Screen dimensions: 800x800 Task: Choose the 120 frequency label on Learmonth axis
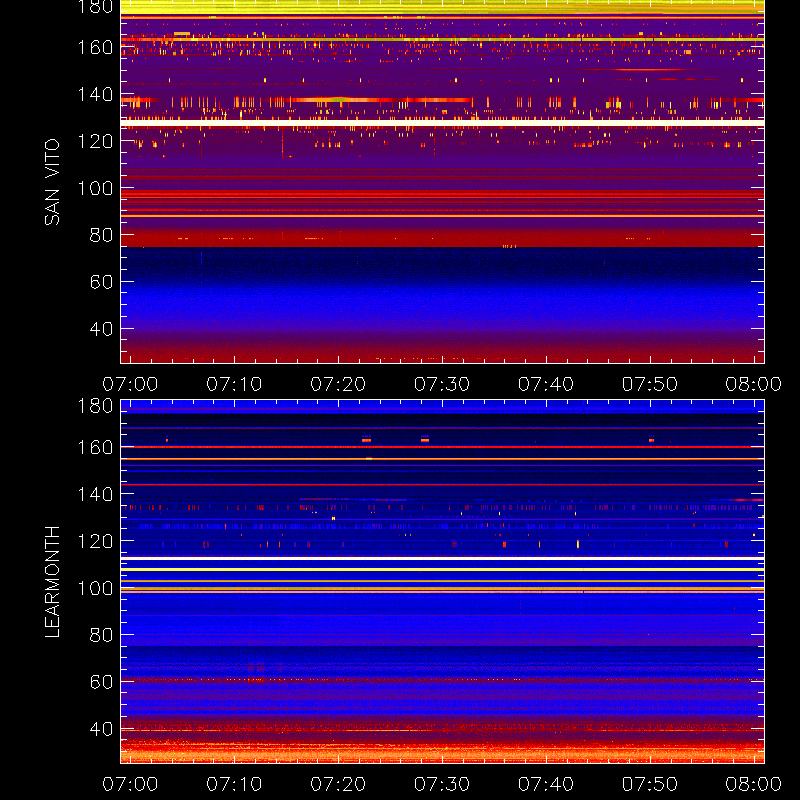tap(95, 541)
